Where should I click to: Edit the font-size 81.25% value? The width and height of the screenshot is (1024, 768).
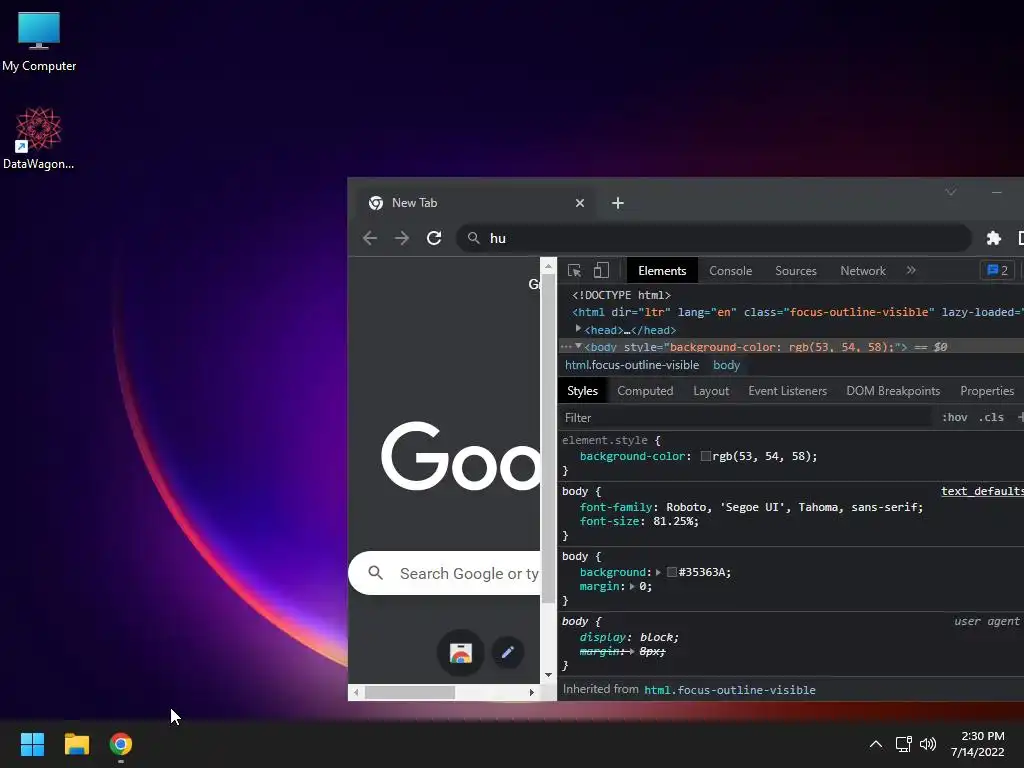(x=675, y=521)
